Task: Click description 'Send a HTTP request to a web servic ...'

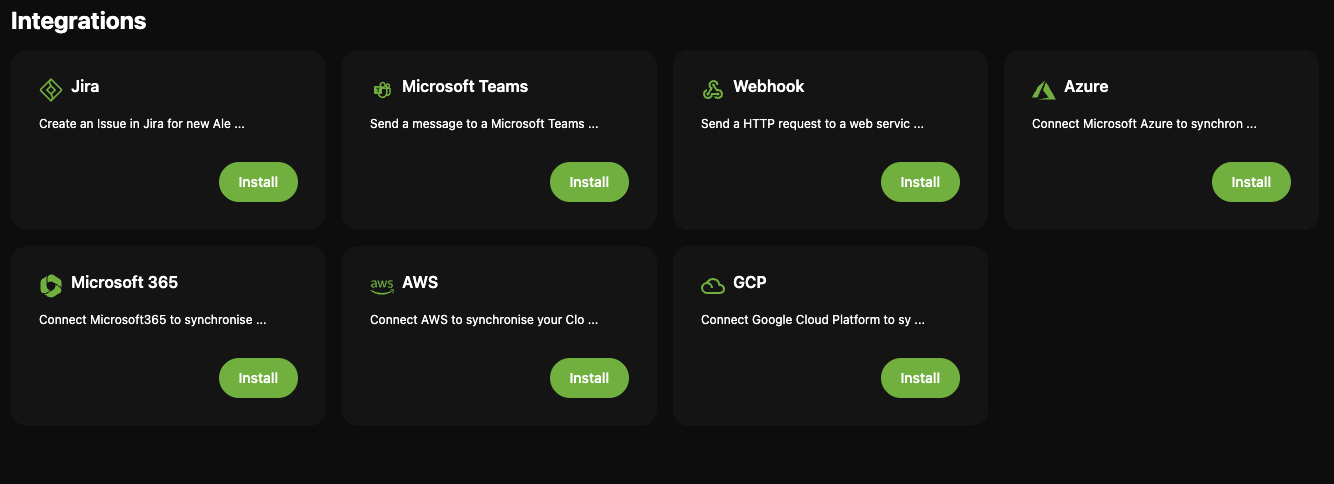Action: 812,125
